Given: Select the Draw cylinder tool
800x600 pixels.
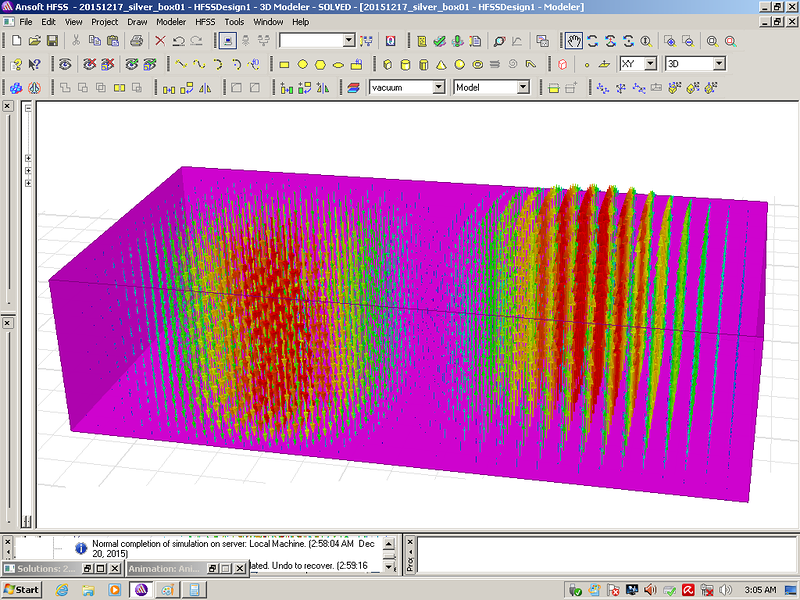Looking at the screenshot, I should 404,64.
